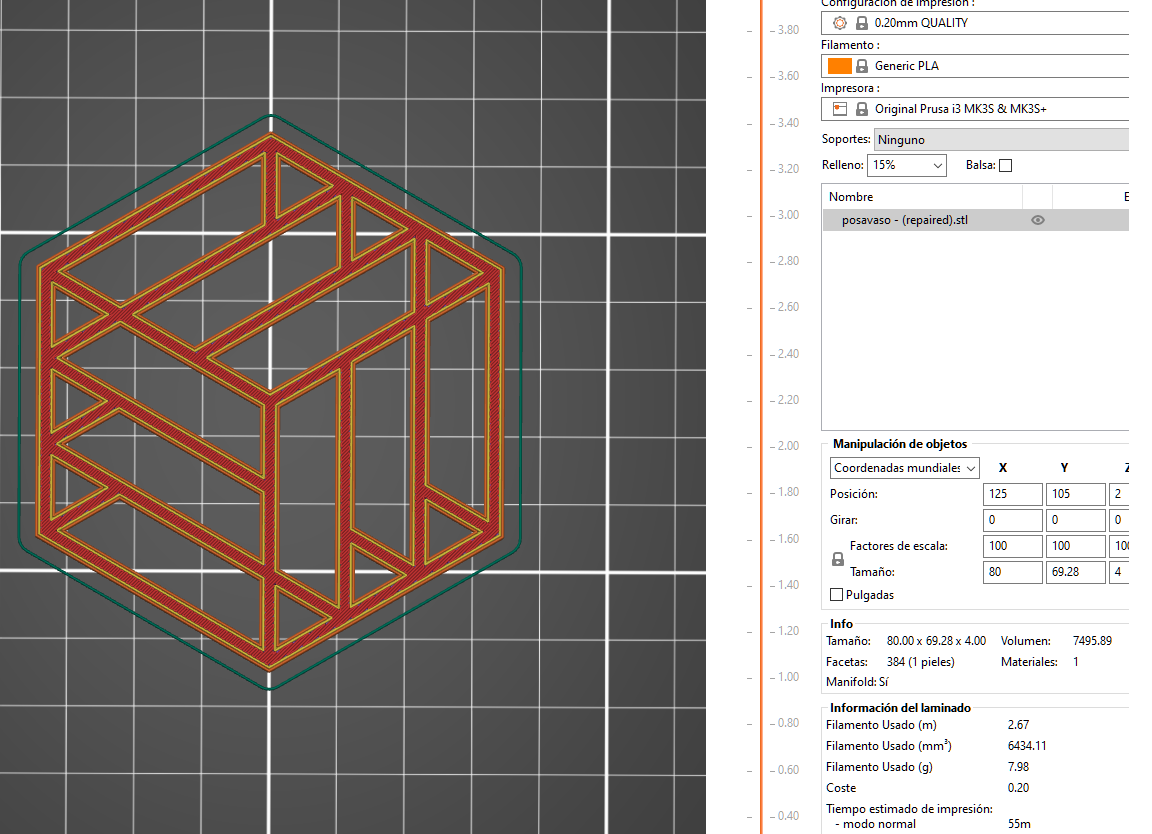Check the Pulgadas checkbox
The height and width of the screenshot is (834, 1152).
pyautogui.click(x=836, y=595)
